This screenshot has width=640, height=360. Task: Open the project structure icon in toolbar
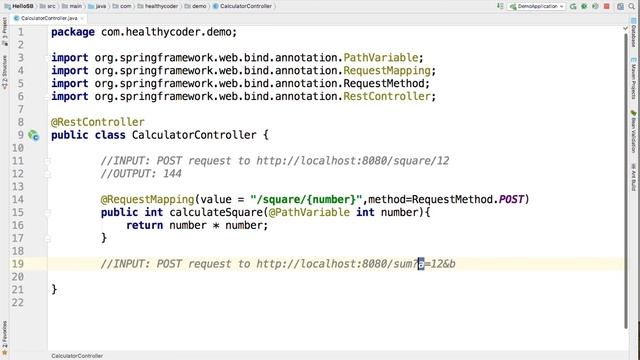tap(620, 6)
